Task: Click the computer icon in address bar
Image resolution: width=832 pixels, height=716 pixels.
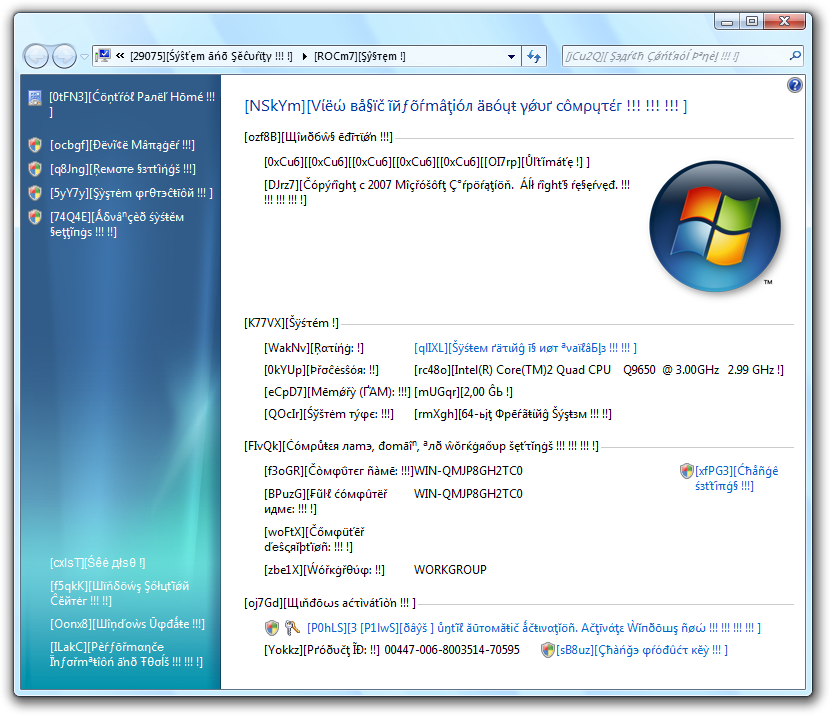Action: 103,56
